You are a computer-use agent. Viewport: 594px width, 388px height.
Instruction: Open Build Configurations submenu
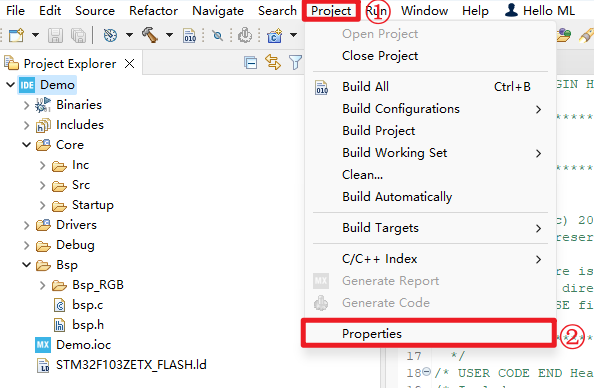coord(430,109)
